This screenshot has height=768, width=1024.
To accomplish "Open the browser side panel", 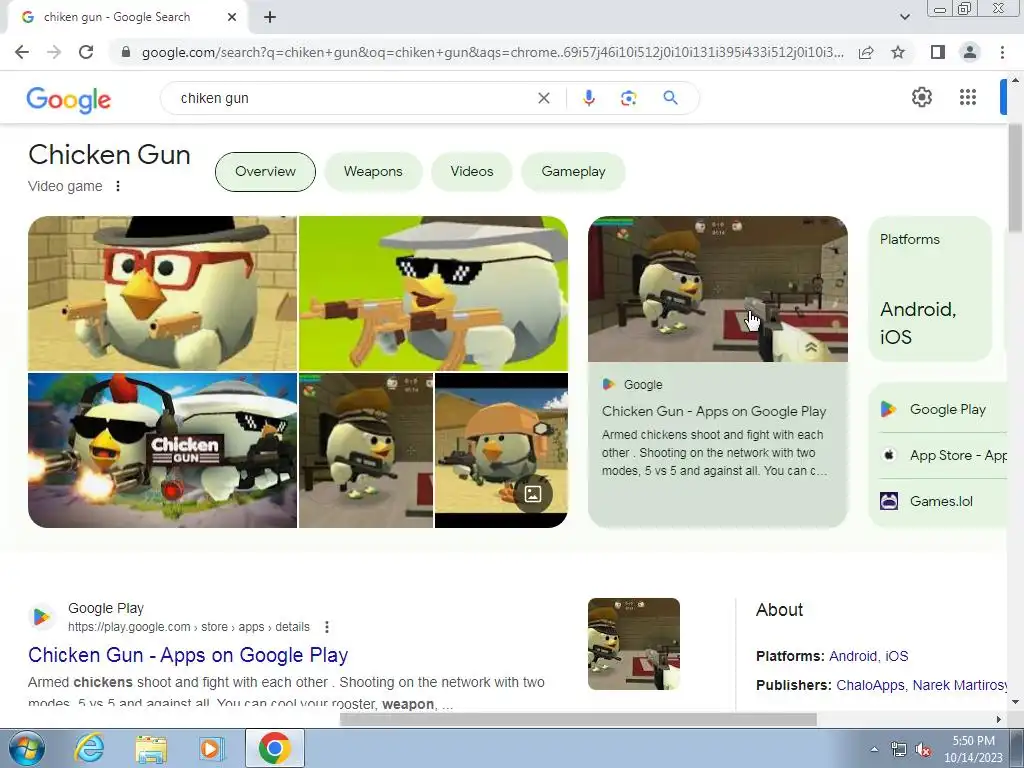I will [938, 52].
